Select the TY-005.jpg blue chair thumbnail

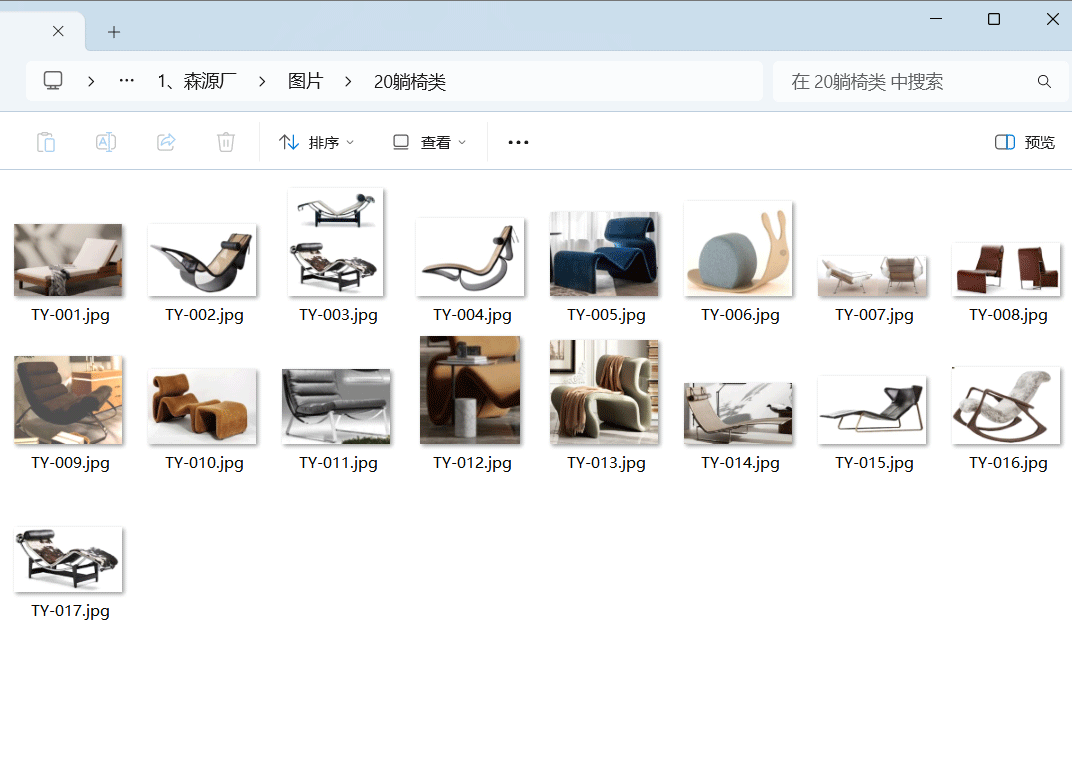click(x=604, y=254)
